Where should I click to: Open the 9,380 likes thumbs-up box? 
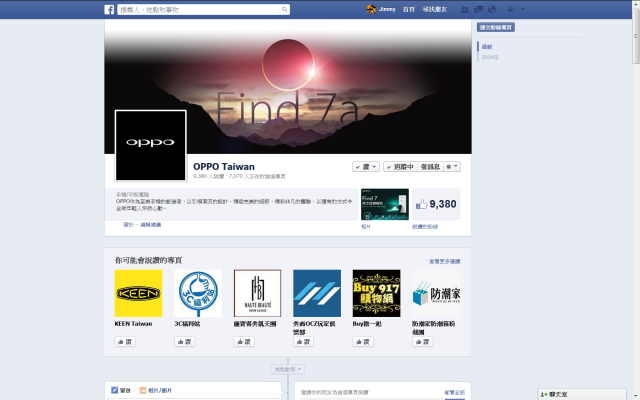(436, 204)
